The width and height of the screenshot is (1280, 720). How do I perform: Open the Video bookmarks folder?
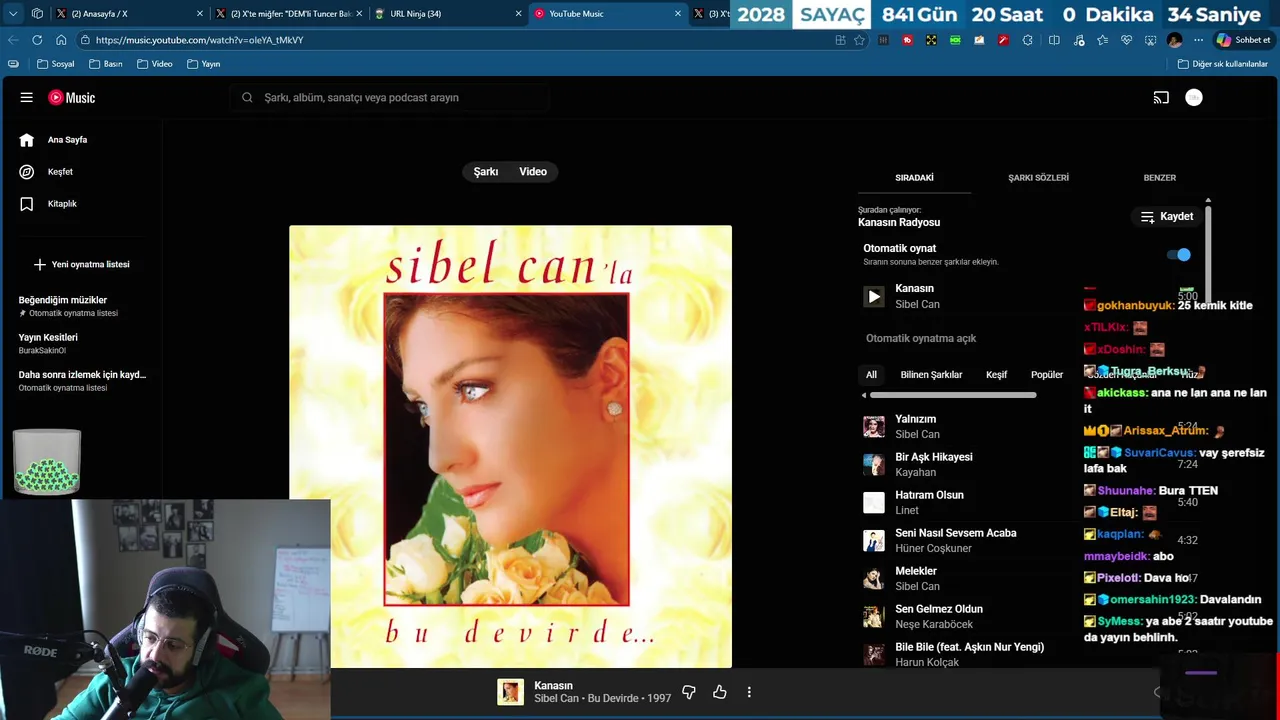(154, 64)
